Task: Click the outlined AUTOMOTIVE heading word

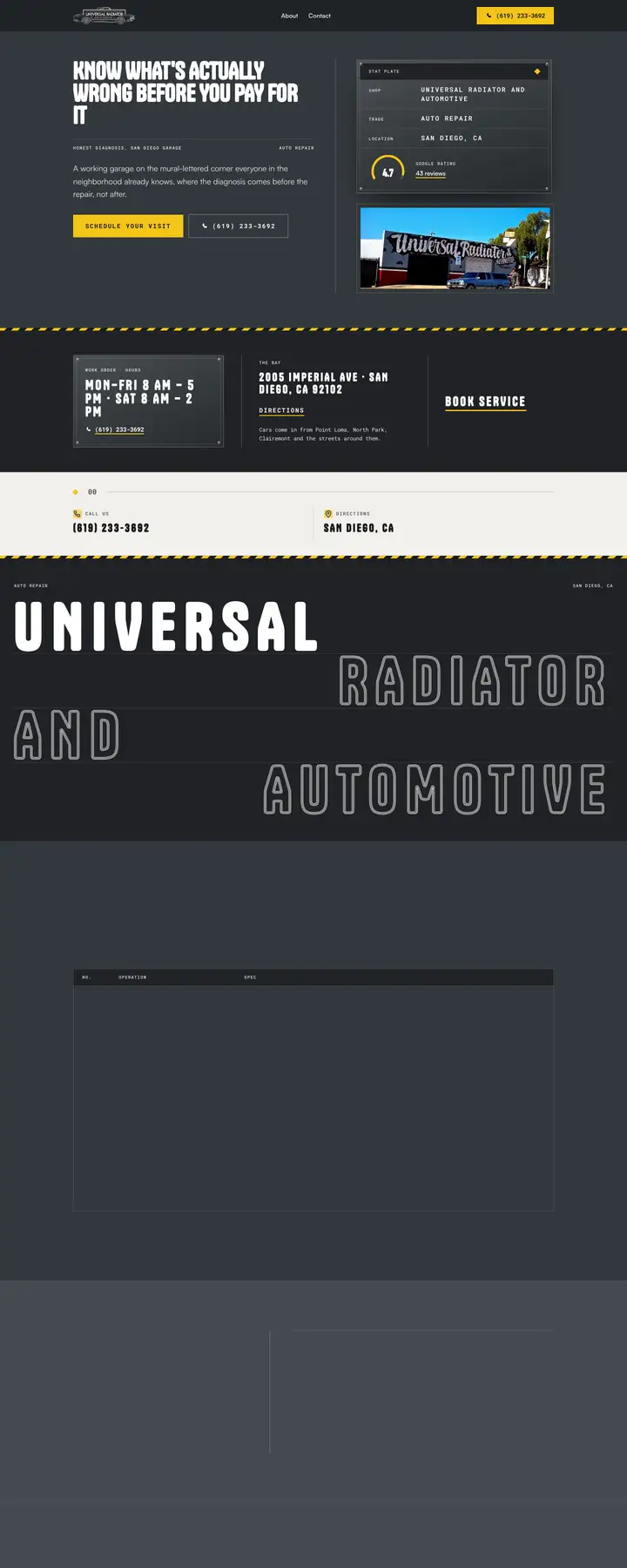Action: (435, 788)
